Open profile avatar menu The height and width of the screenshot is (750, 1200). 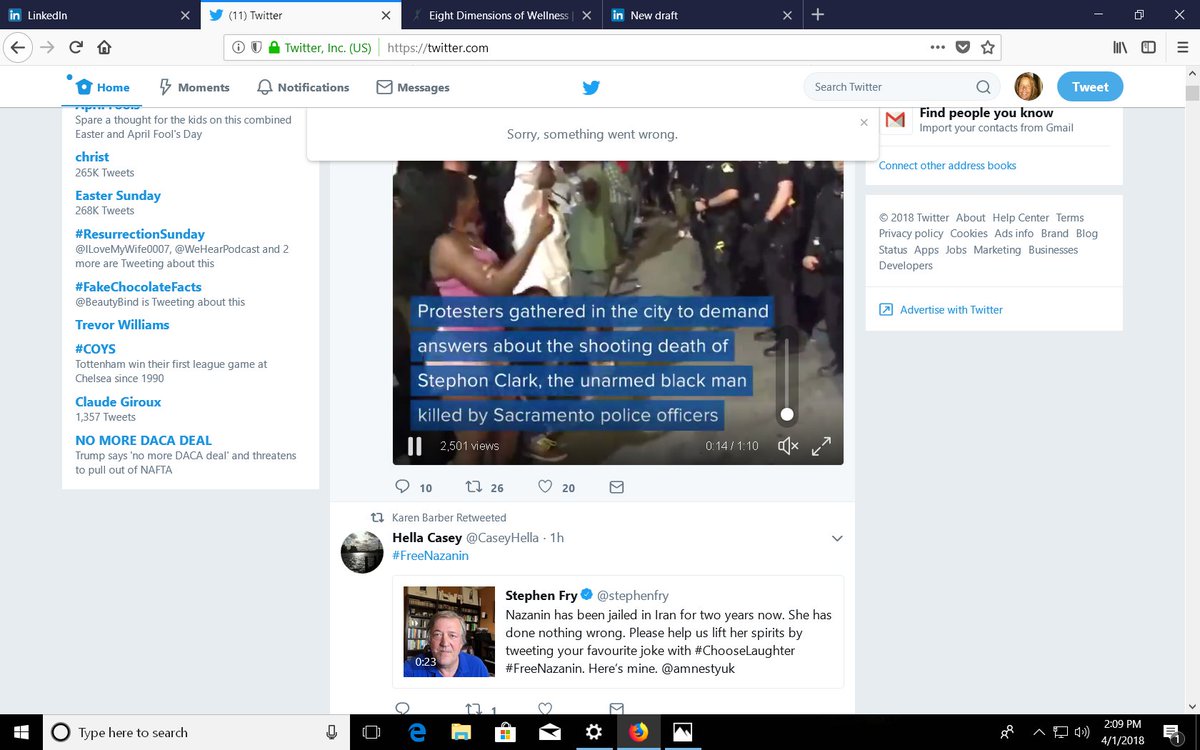coord(1028,87)
